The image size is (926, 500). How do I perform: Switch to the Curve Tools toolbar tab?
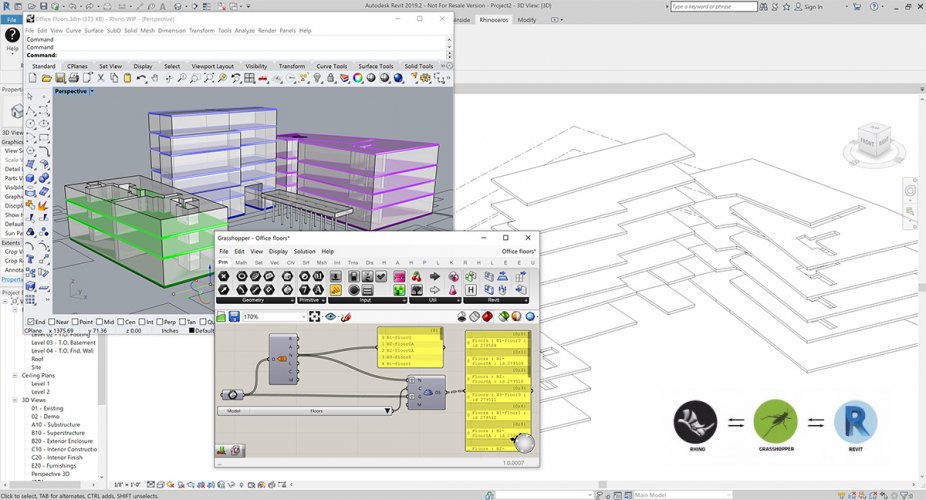point(333,66)
